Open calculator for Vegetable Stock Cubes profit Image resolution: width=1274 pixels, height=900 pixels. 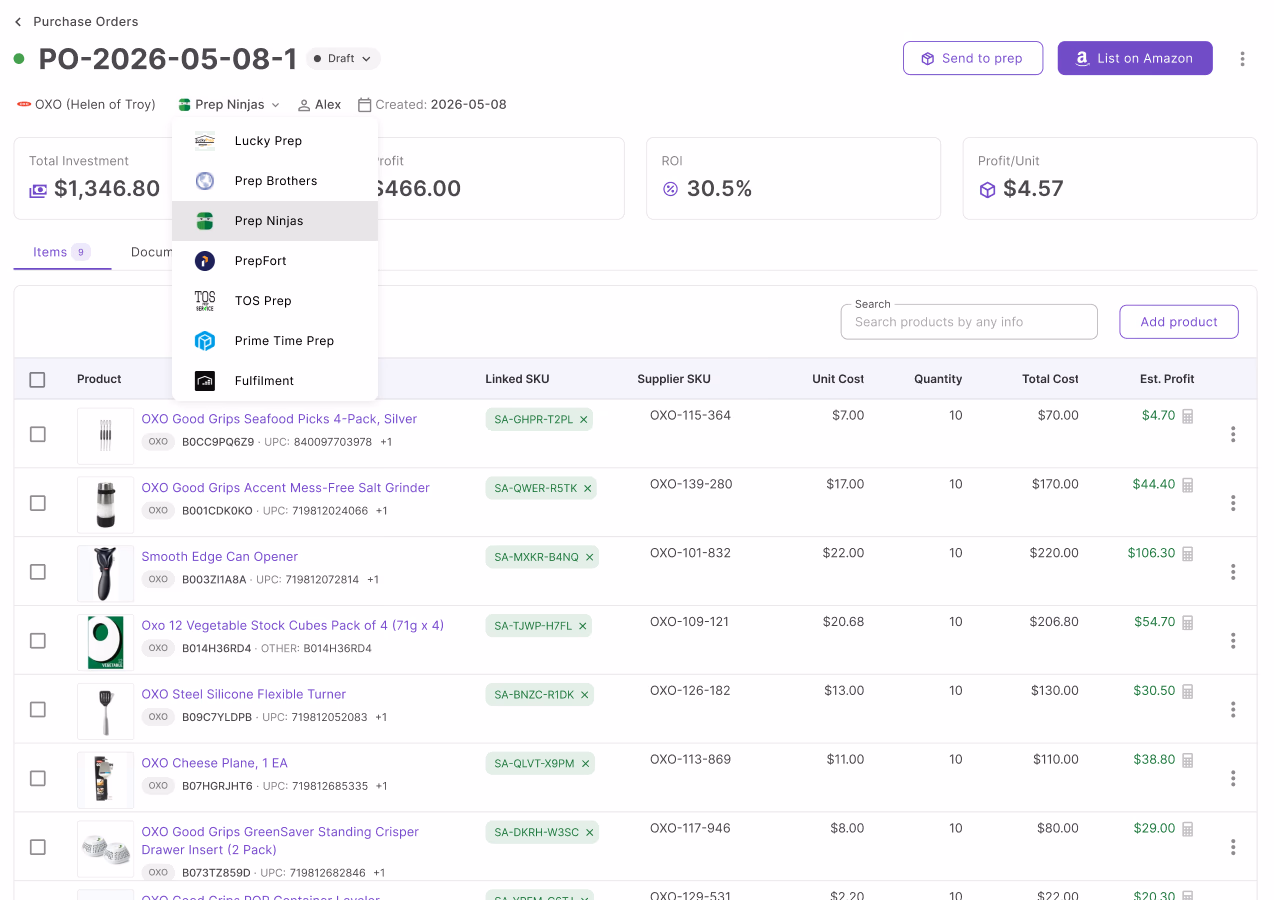point(1188,623)
